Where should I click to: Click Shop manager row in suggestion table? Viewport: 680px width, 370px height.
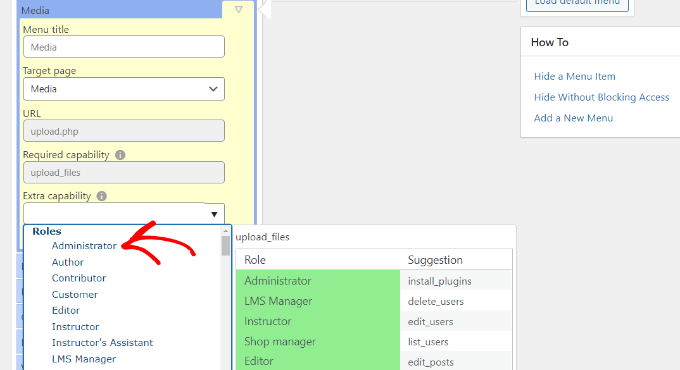point(318,341)
